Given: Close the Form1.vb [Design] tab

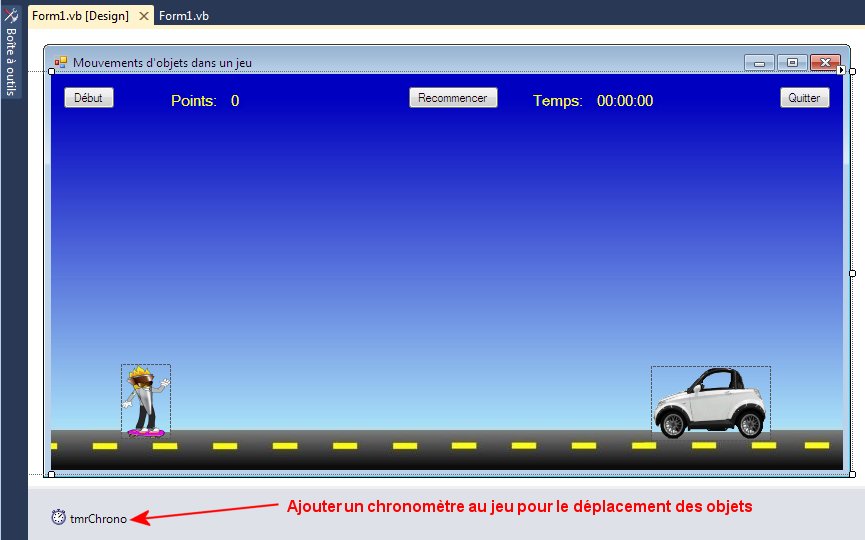Looking at the screenshot, I should 143,16.
